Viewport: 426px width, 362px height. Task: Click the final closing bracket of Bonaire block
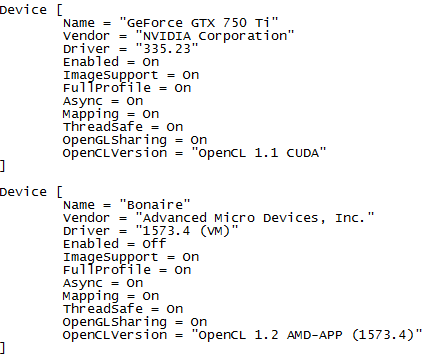(2, 348)
